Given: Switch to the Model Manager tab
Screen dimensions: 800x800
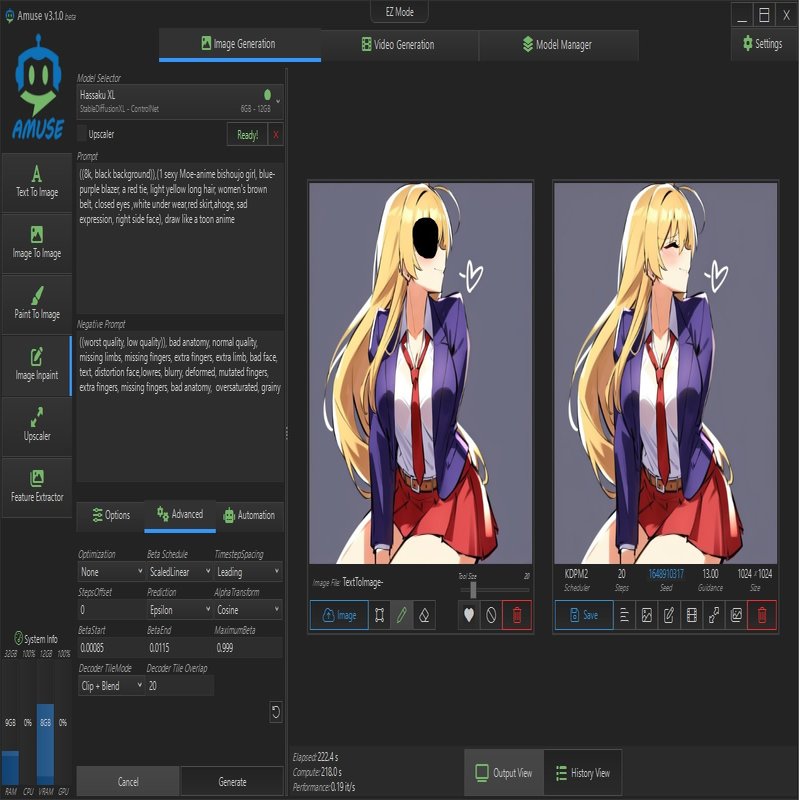Looking at the screenshot, I should 559,44.
